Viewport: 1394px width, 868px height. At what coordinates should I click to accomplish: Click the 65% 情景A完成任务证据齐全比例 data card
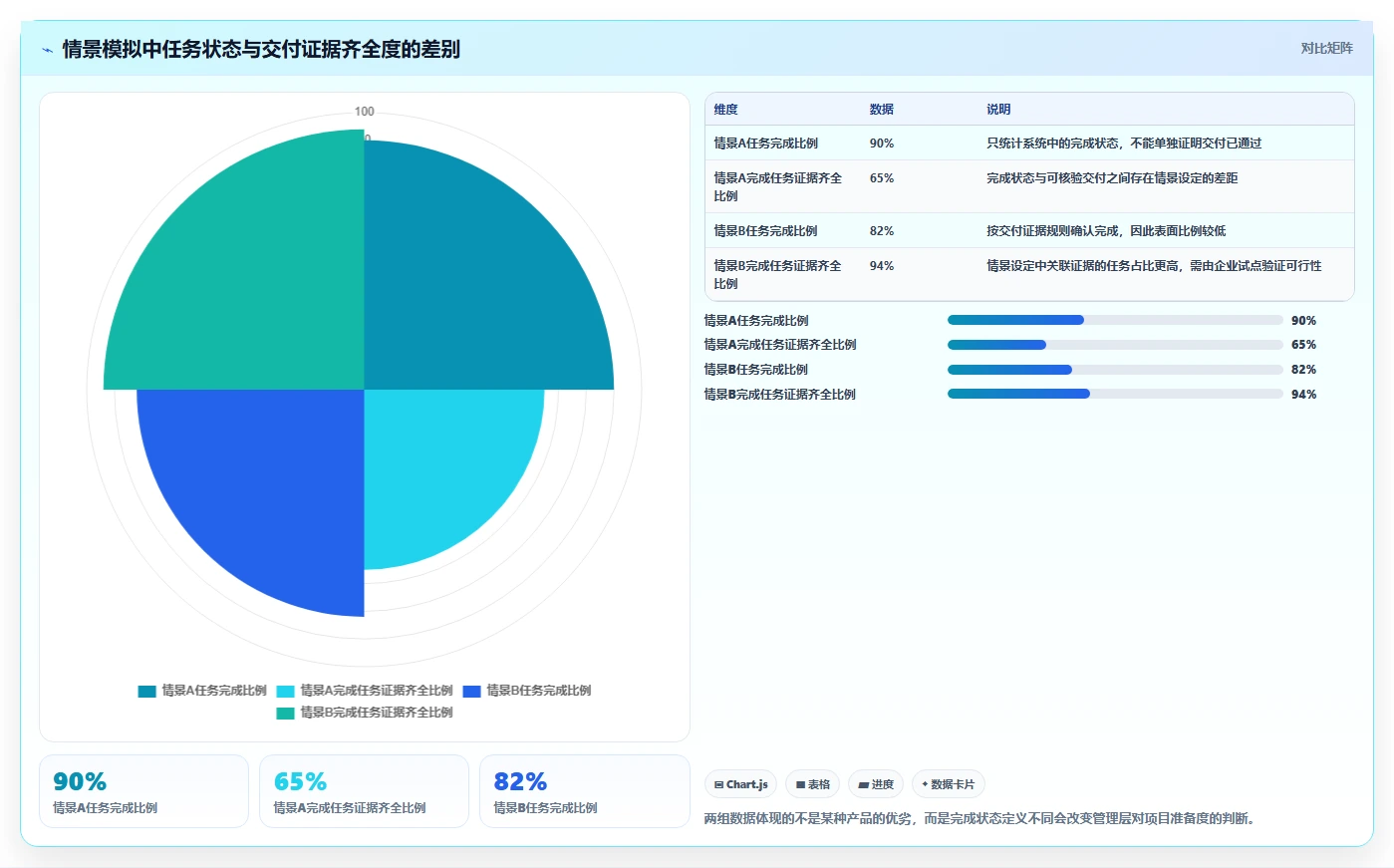(x=364, y=791)
